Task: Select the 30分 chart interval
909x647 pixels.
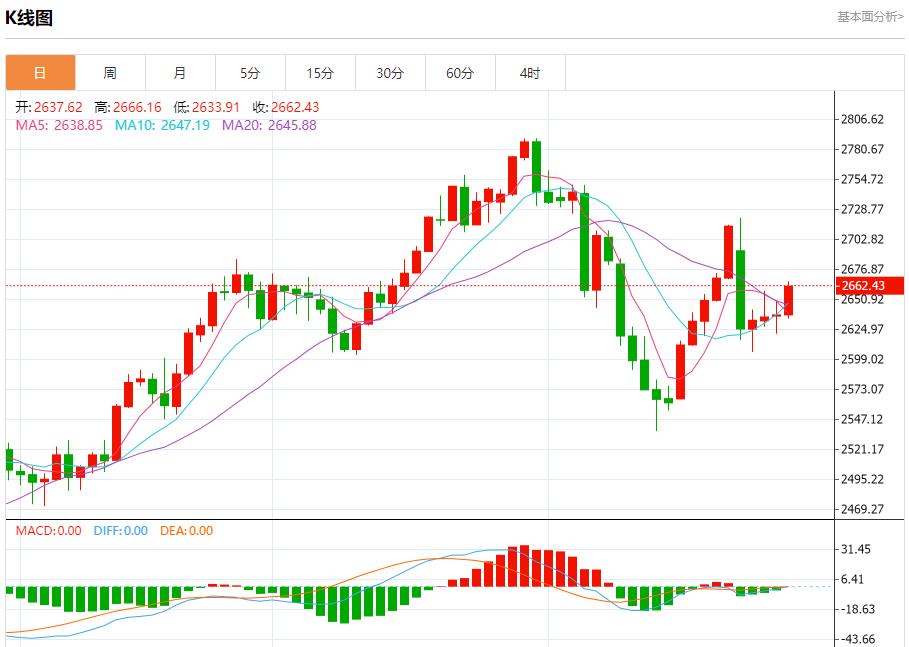Action: [390, 73]
